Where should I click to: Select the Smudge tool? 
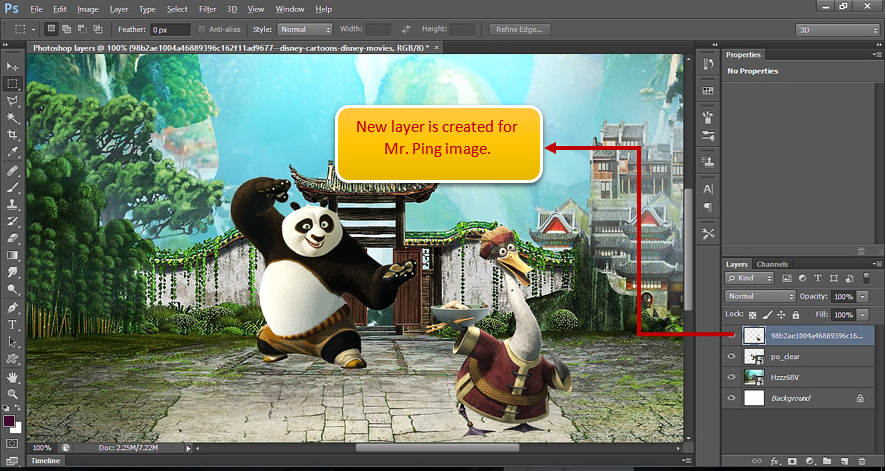[x=12, y=272]
